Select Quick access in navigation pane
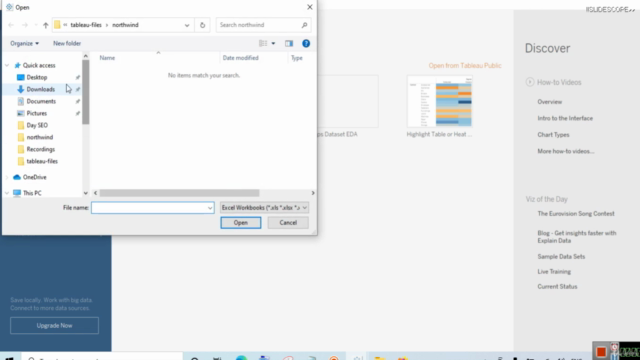 (39, 65)
